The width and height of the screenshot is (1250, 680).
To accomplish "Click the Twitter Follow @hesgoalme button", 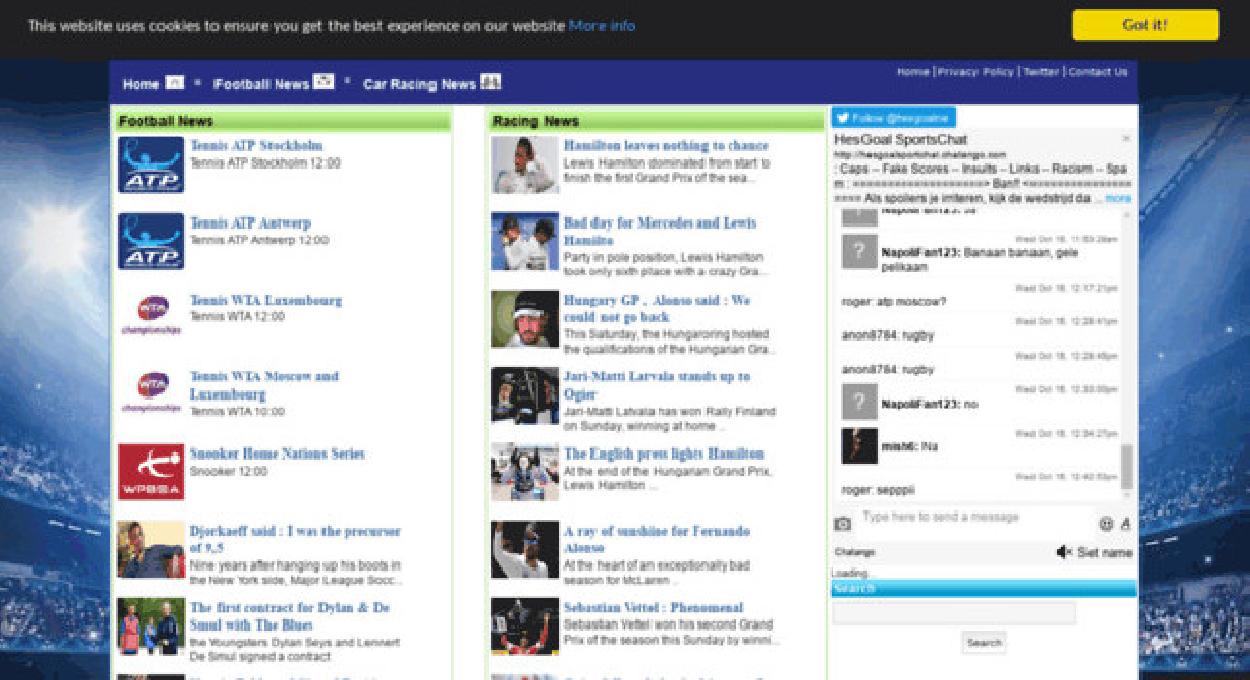I will [893, 117].
